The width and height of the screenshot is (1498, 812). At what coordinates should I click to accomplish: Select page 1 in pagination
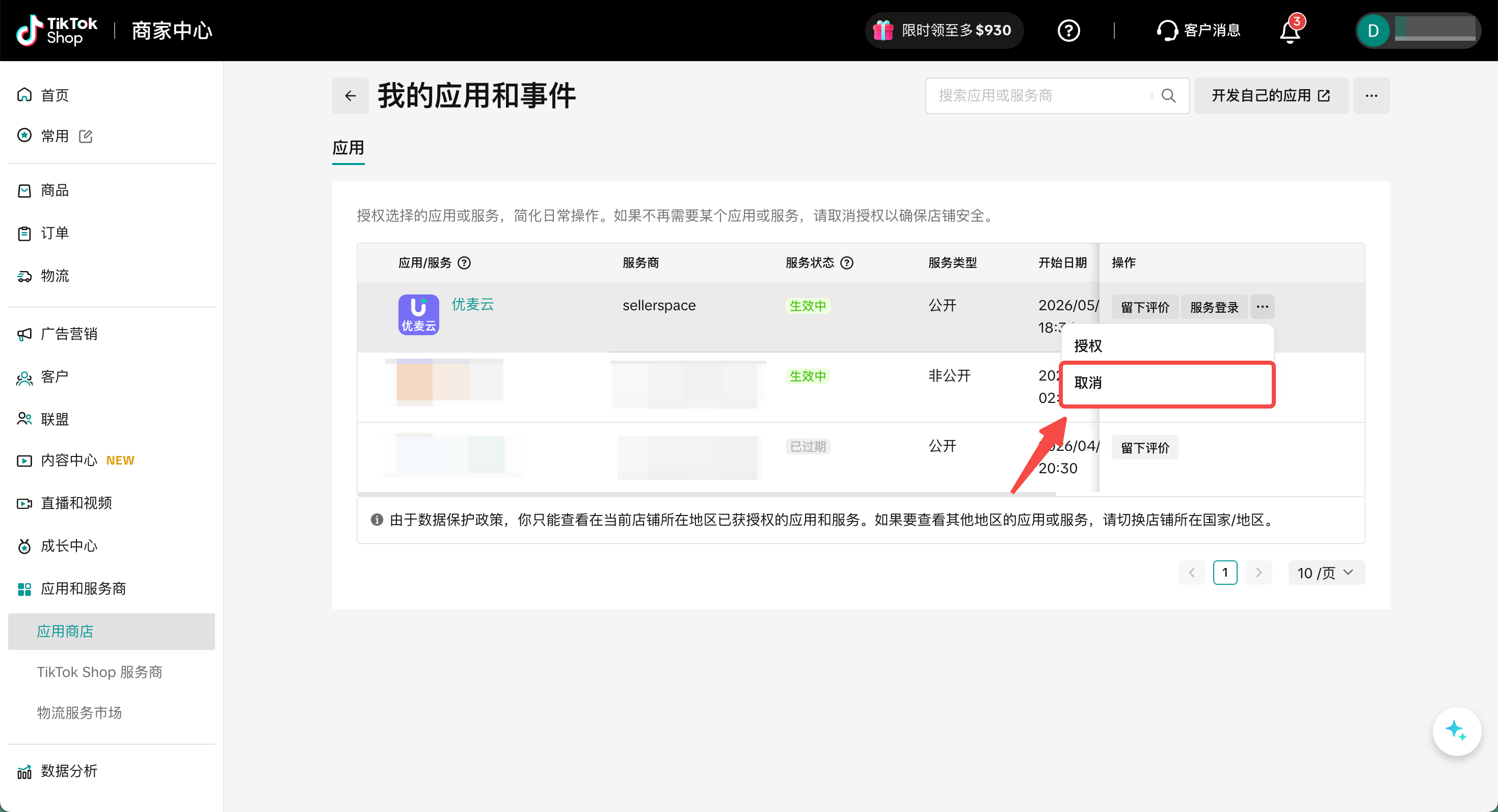(1225, 573)
